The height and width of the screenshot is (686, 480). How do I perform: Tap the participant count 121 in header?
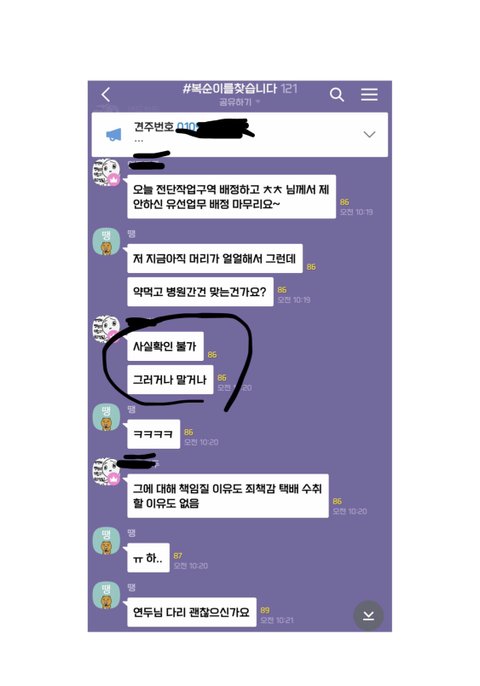[x=289, y=89]
